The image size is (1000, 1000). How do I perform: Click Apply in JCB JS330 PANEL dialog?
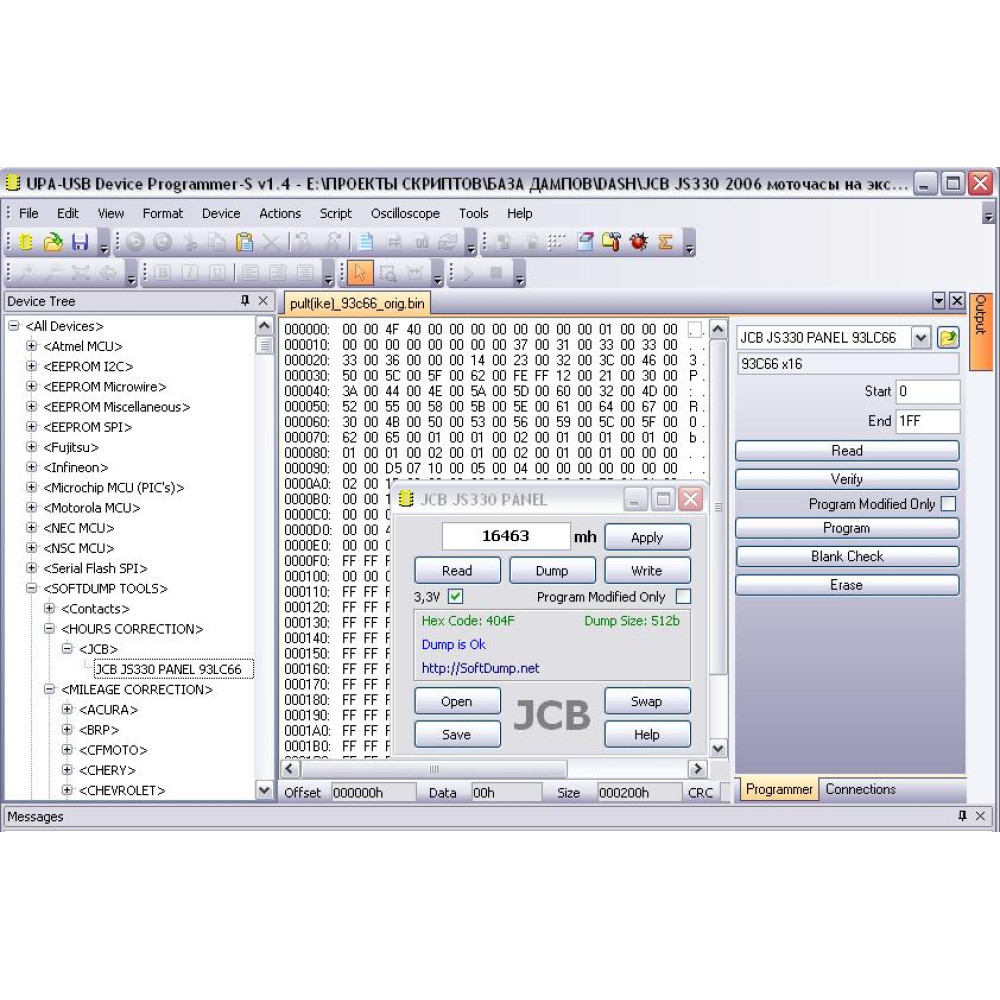point(647,537)
